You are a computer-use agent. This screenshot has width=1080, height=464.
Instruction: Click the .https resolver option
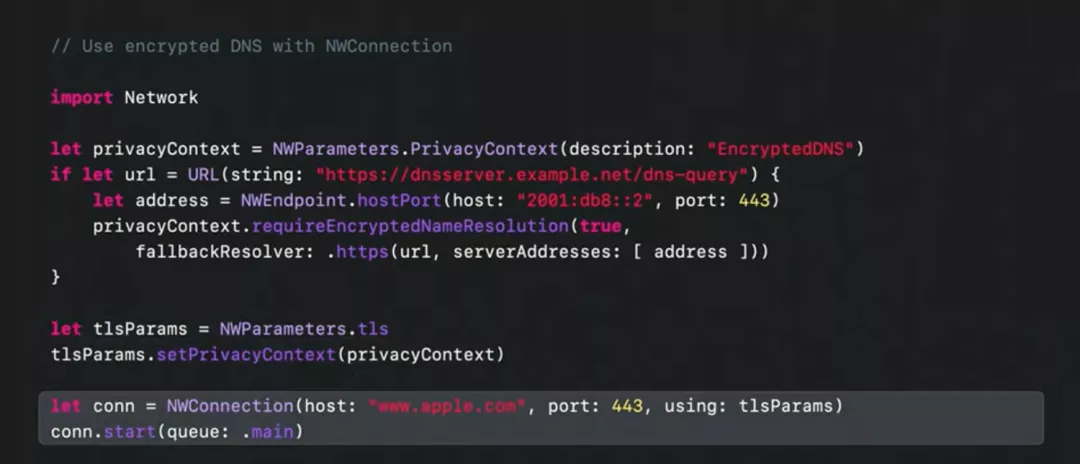(x=358, y=252)
